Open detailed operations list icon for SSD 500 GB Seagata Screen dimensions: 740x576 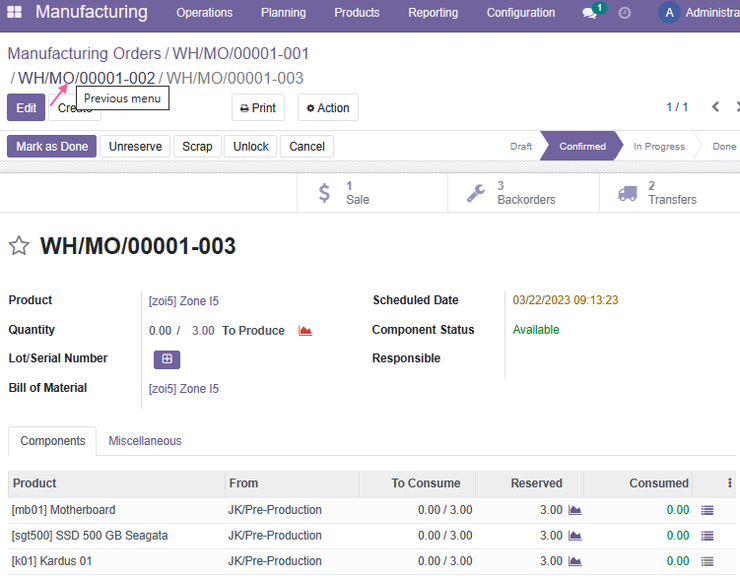(707, 535)
